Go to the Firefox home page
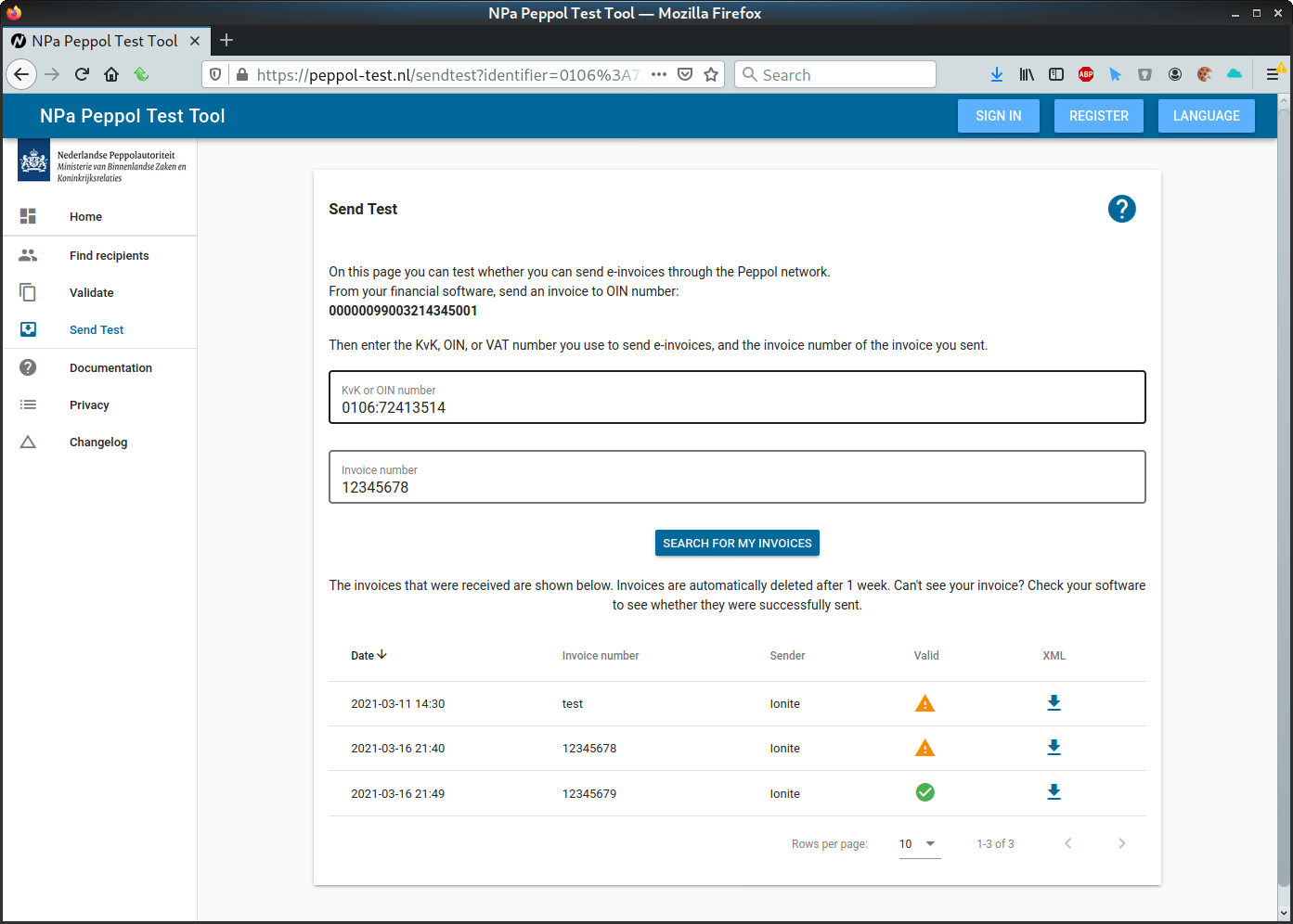Image resolution: width=1293 pixels, height=924 pixels. 111,74
